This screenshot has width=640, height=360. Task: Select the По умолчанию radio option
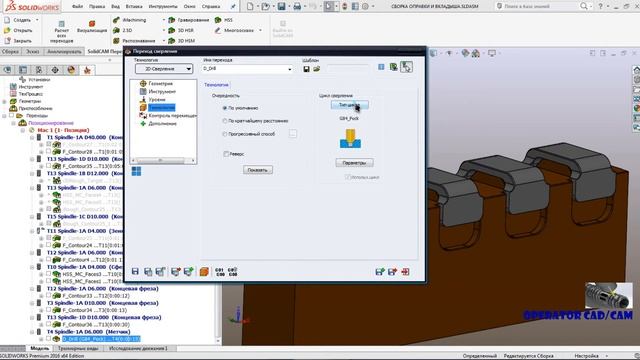[224, 108]
